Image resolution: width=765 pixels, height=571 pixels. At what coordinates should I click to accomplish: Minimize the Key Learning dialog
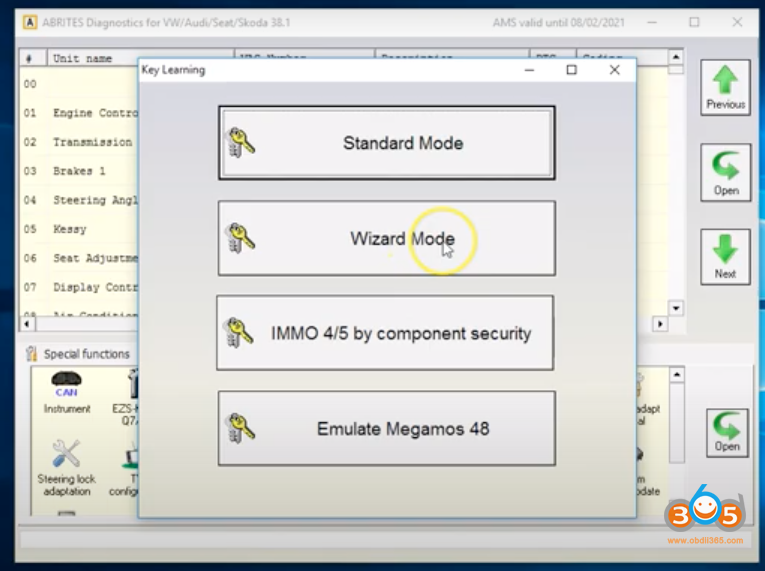click(529, 70)
